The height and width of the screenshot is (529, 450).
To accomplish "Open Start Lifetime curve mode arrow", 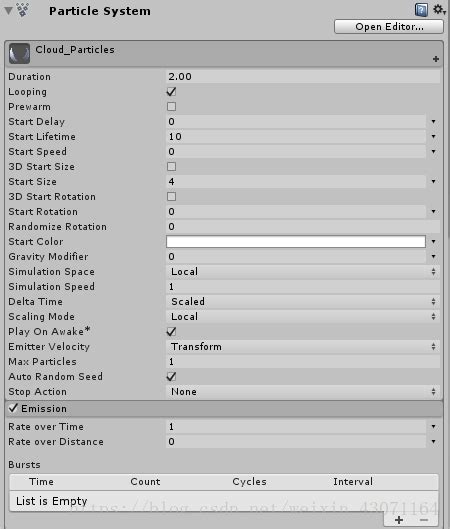I will point(433,136).
